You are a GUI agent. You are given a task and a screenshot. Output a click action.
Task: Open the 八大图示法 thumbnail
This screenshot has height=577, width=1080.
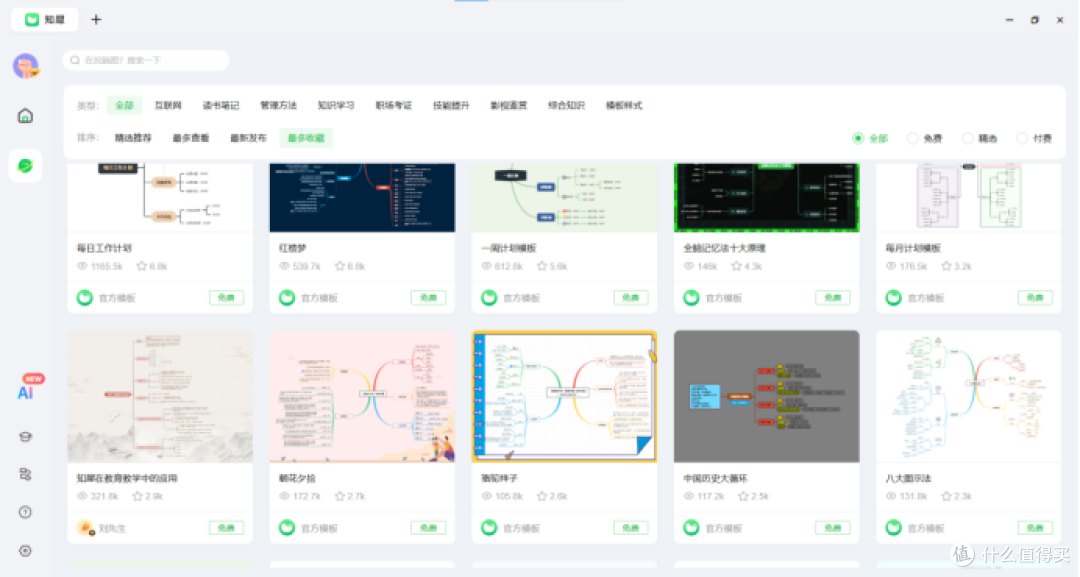[968, 397]
